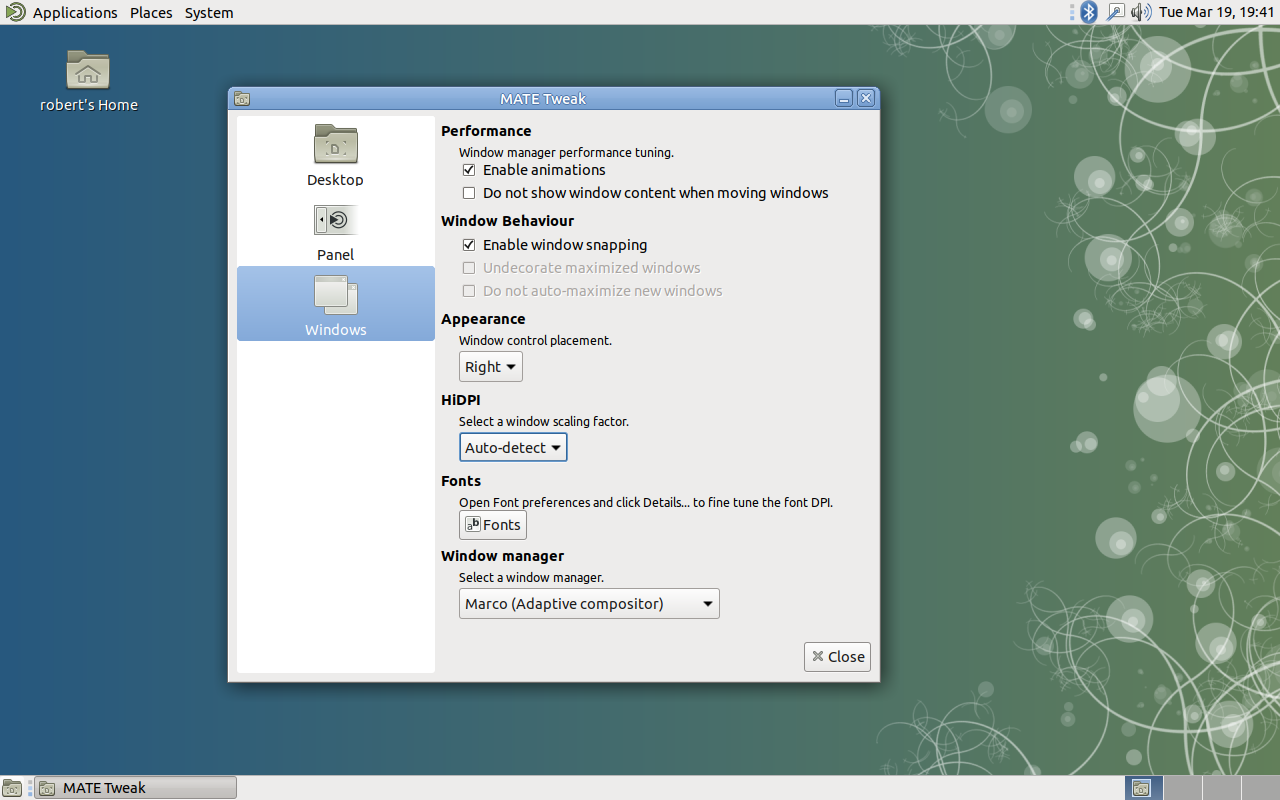
Task: Open robert's Home folder on desktop
Action: click(88, 81)
